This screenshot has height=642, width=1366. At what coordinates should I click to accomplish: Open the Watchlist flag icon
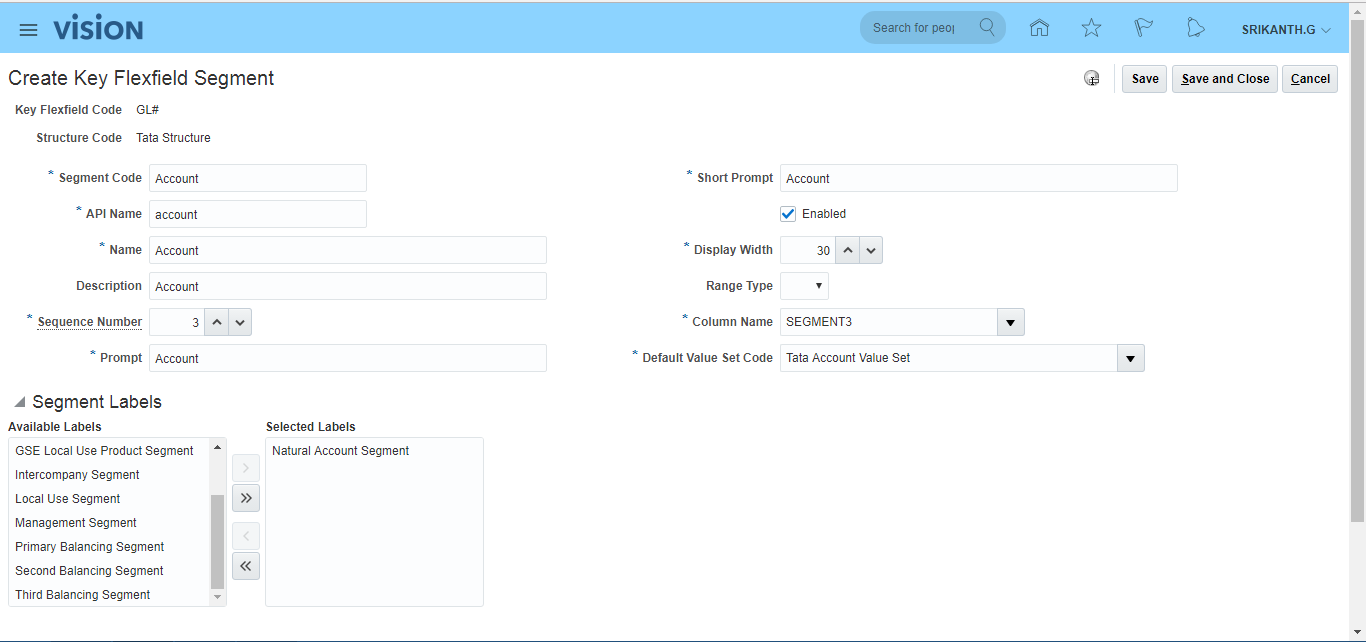point(1143,28)
